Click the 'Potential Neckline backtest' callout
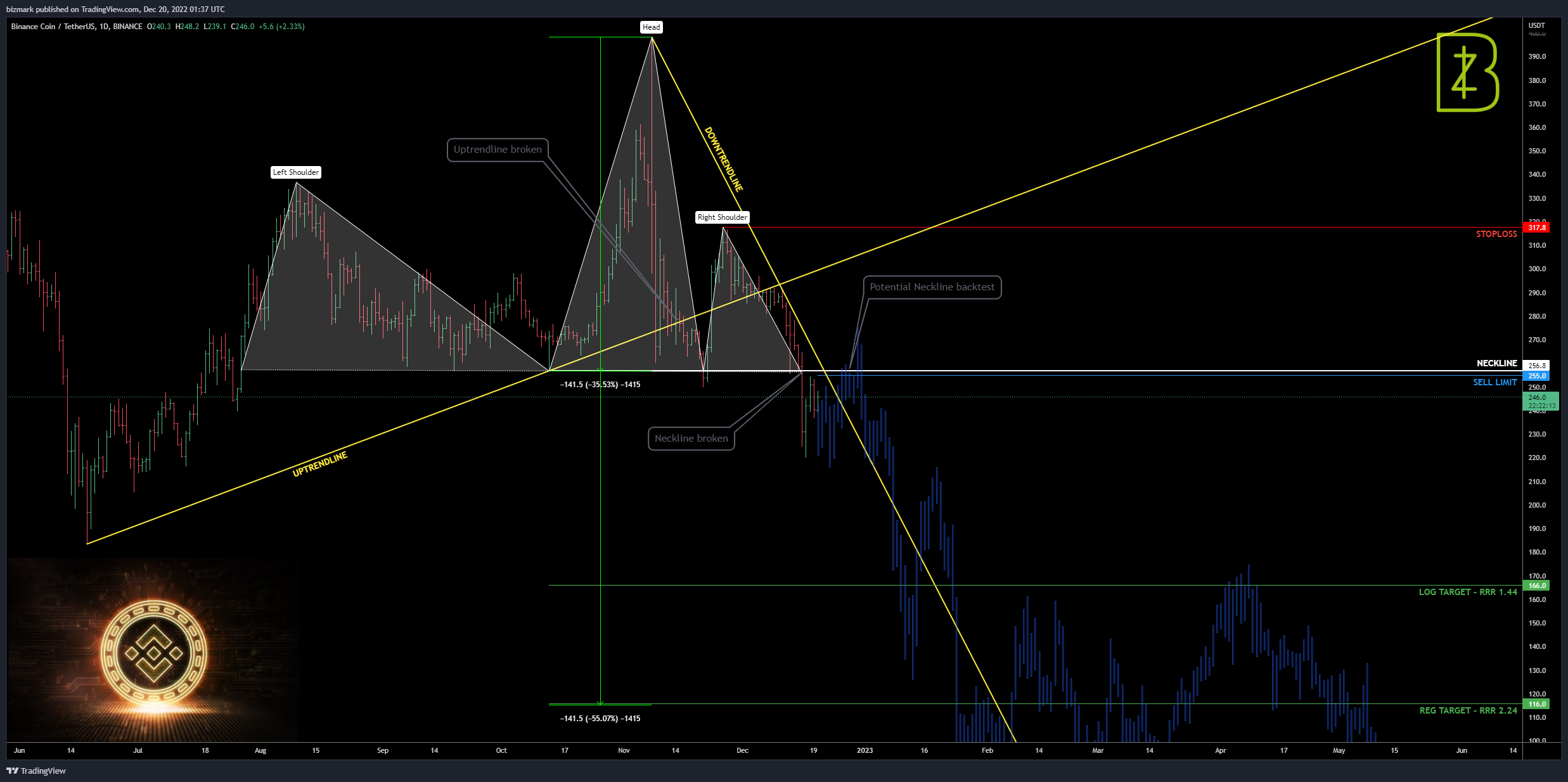1568x782 pixels. pos(932,287)
